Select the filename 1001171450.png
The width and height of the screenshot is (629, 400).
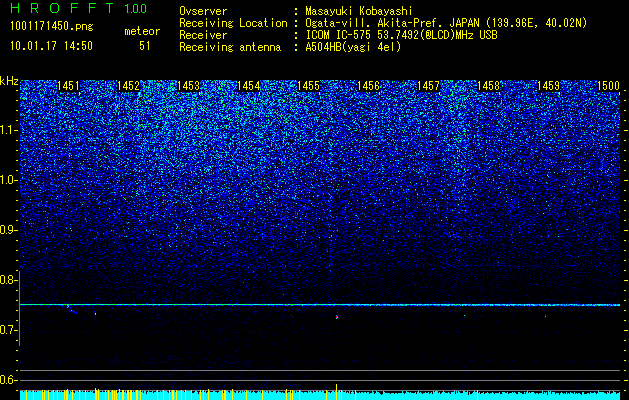(52, 27)
